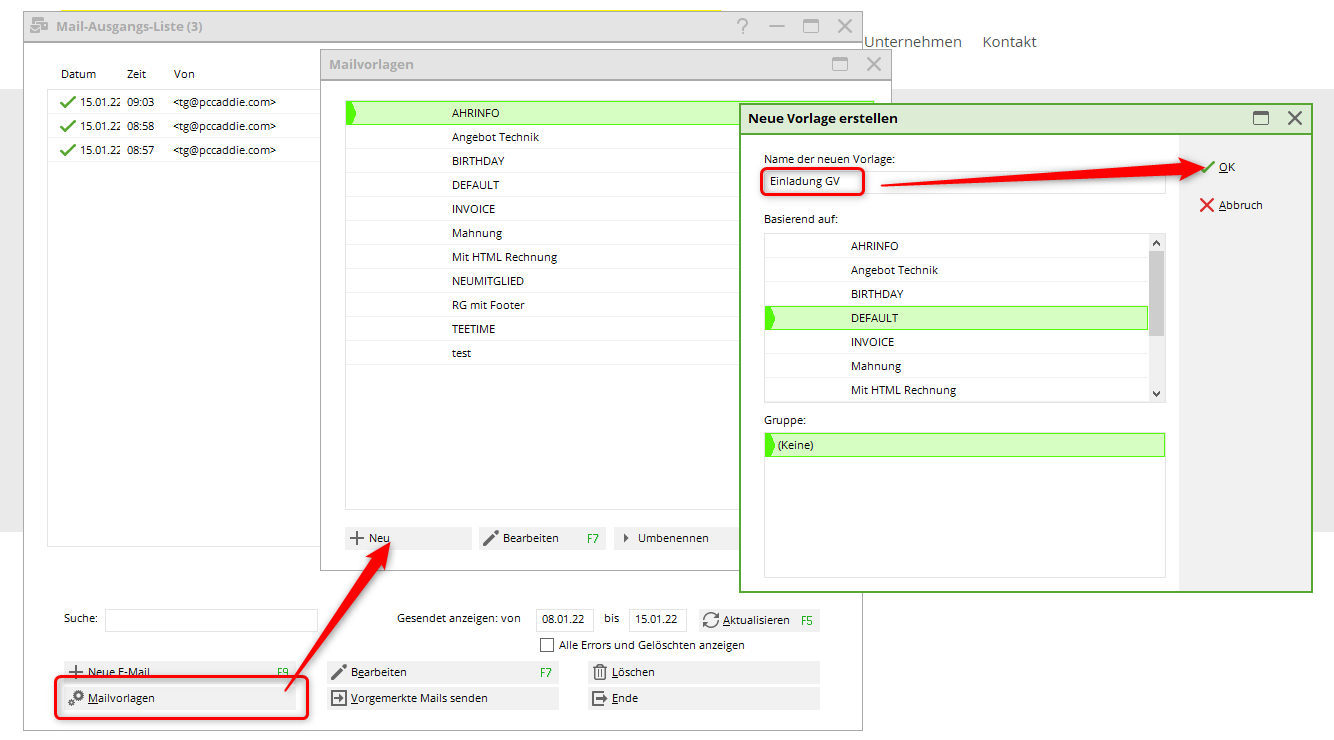Click the 'von' date field 08.01.22

tap(565, 620)
